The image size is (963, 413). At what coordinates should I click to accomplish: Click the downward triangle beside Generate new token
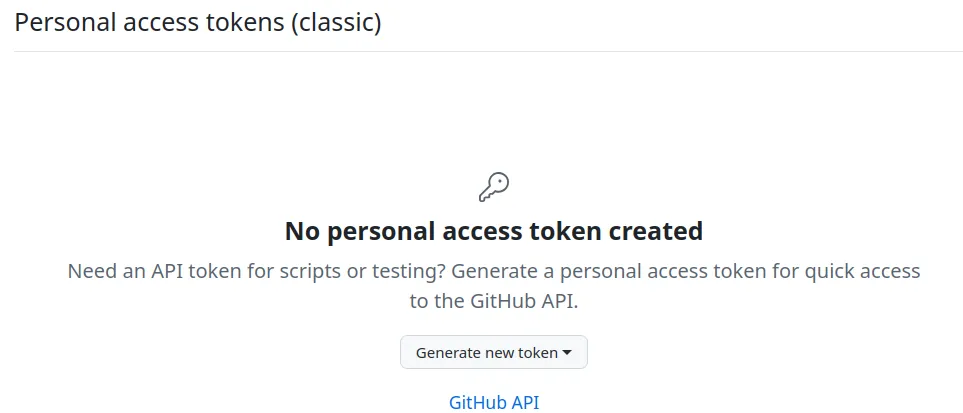pos(567,352)
